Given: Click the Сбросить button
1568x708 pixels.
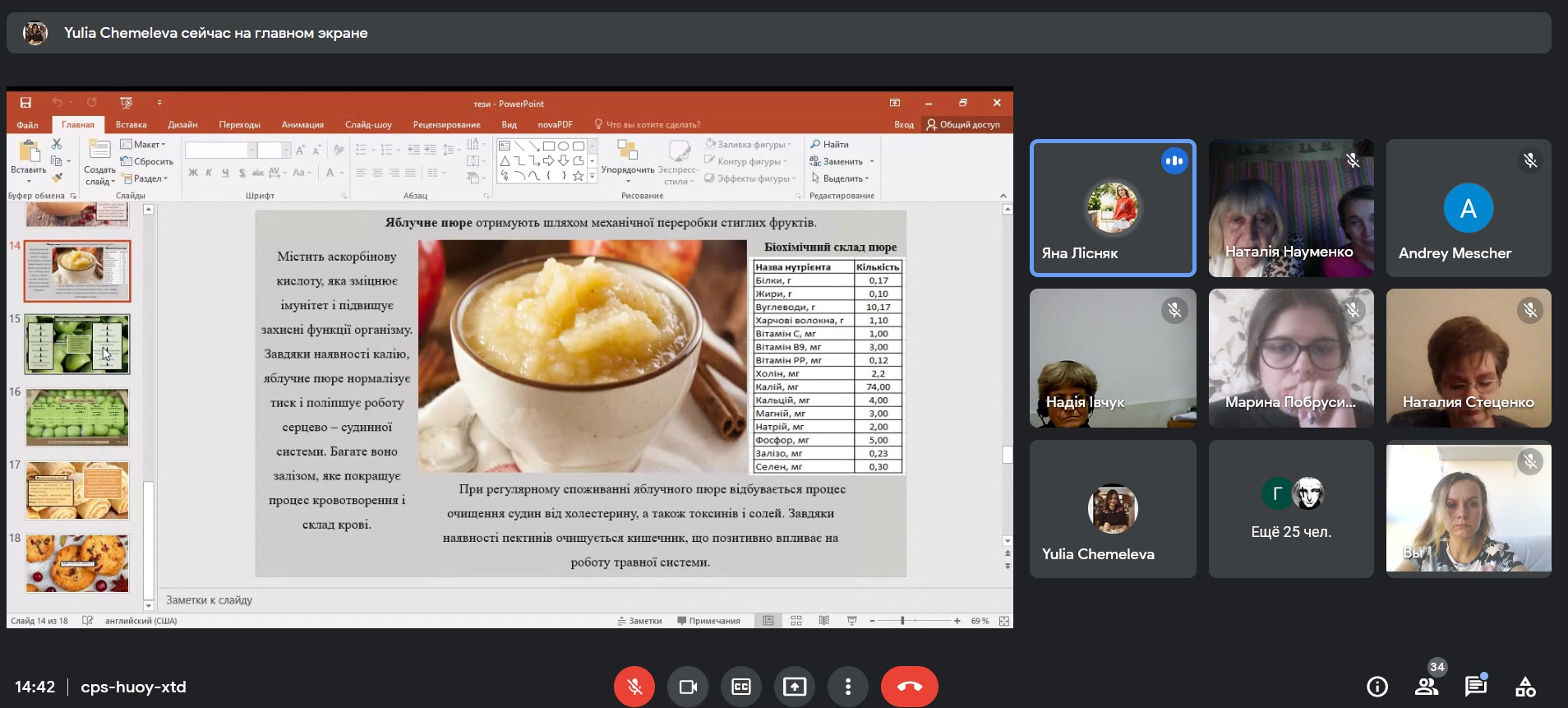Looking at the screenshot, I should 147,162.
